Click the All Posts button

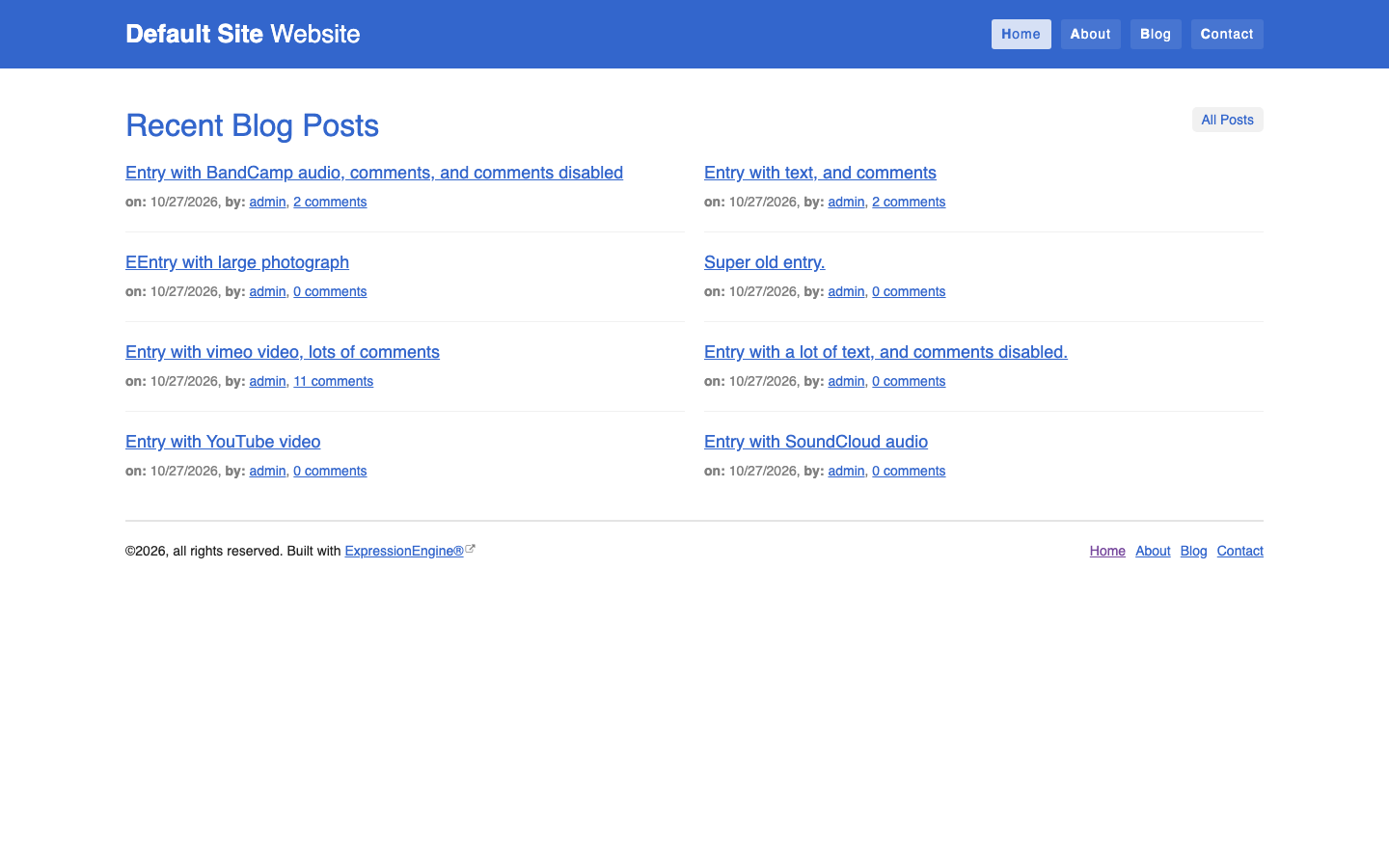pyautogui.click(x=1228, y=120)
